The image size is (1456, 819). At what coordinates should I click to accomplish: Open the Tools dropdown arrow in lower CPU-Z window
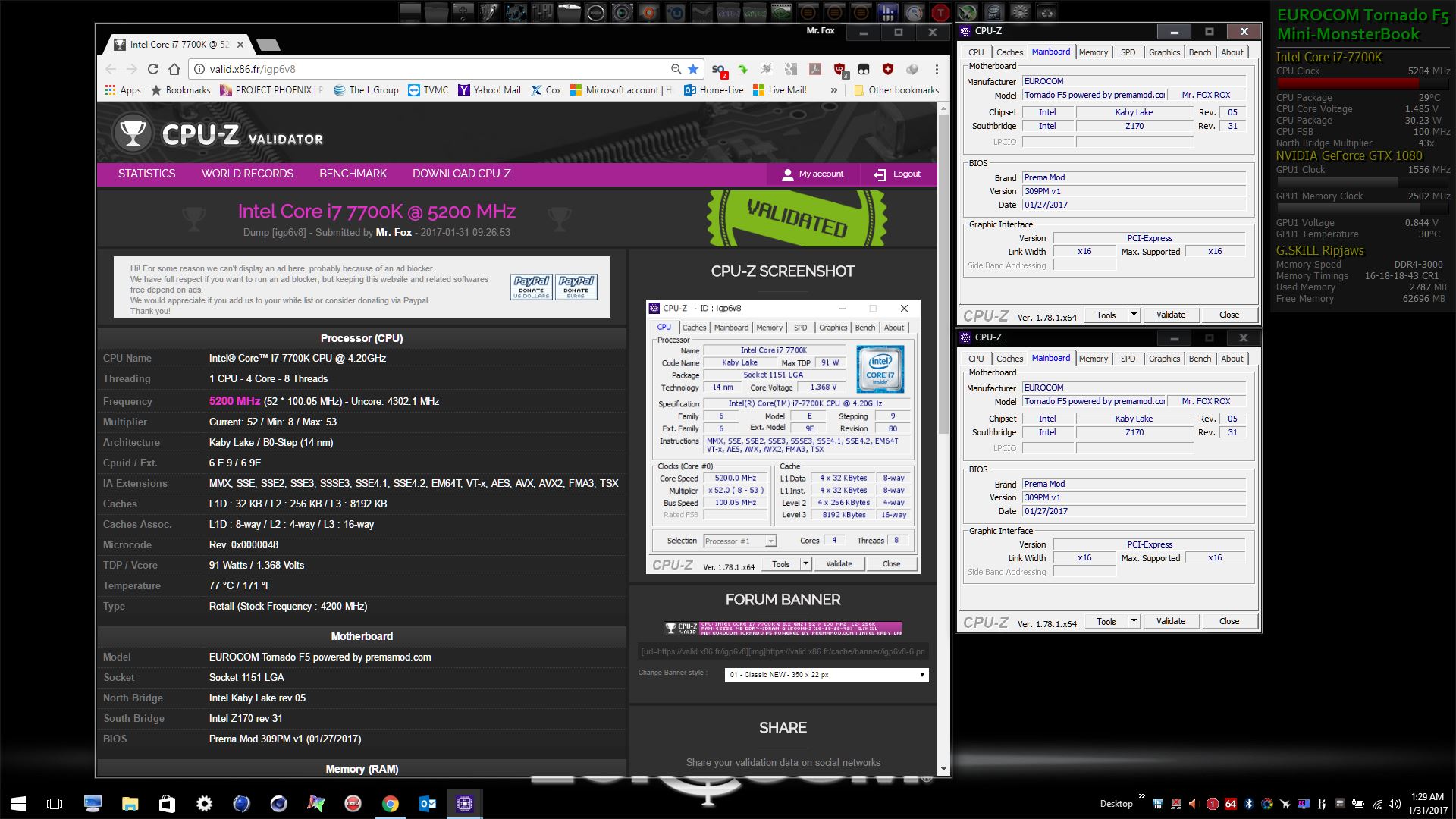pyautogui.click(x=1134, y=621)
